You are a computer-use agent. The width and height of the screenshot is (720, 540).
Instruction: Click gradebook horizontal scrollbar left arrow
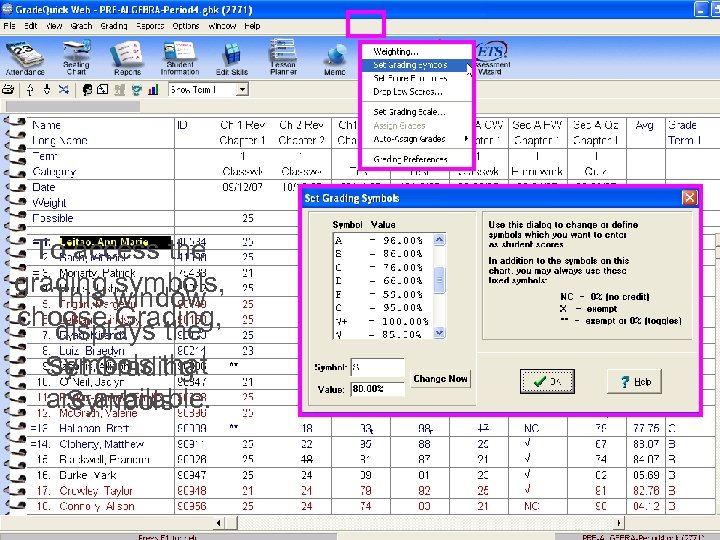click(219, 523)
